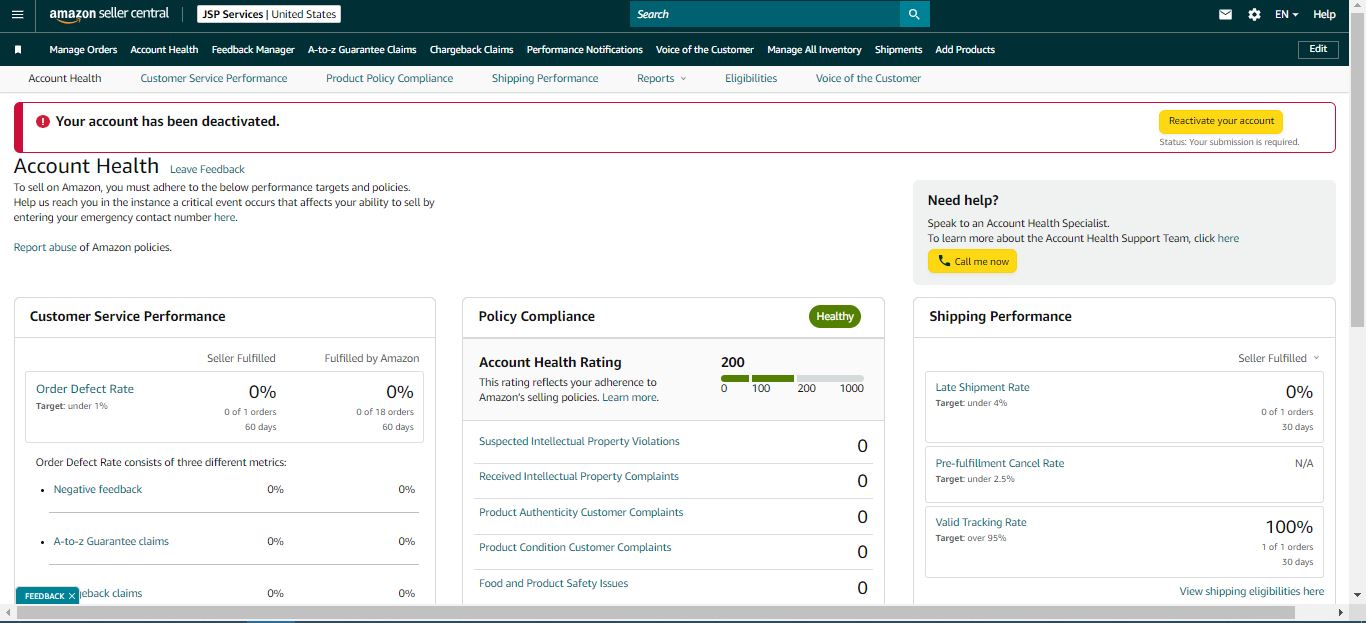Open A-to-z Guarantee claims metric link
Screen dimensions: 1366x623
[x=111, y=541]
